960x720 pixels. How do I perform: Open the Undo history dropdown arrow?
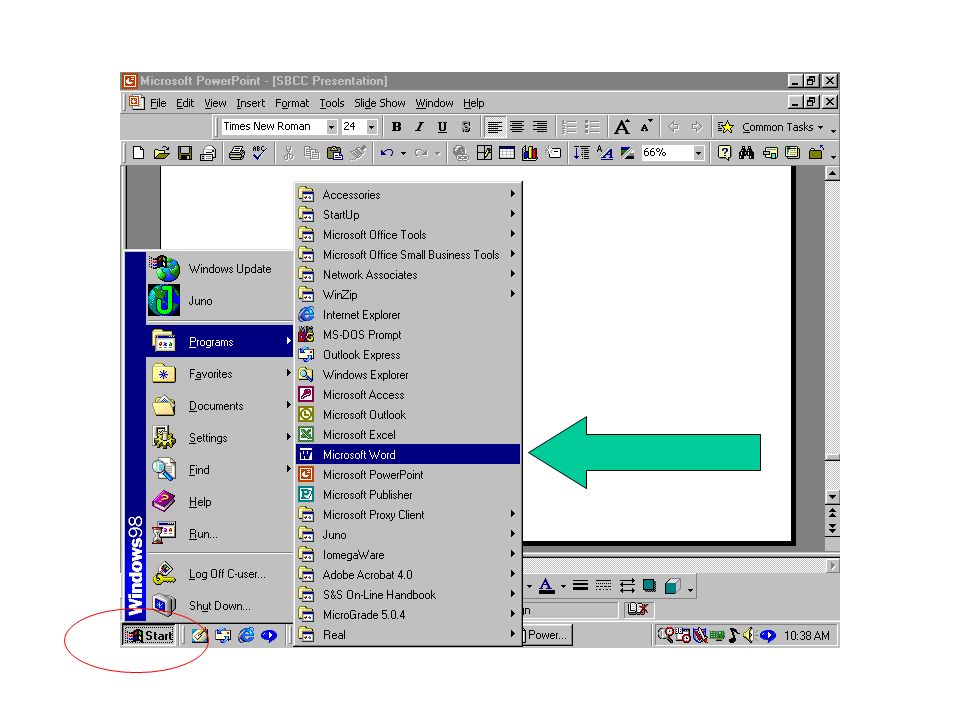[403, 153]
